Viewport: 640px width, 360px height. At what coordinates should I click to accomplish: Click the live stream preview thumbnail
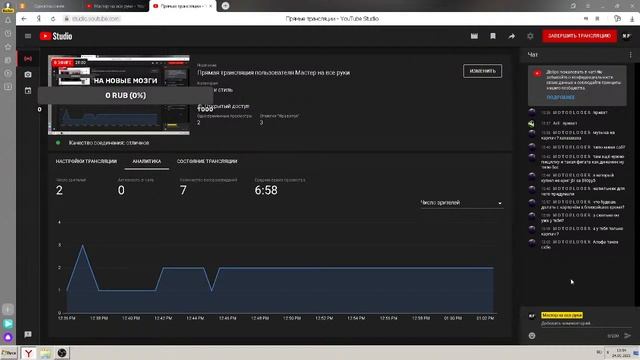tap(119, 95)
